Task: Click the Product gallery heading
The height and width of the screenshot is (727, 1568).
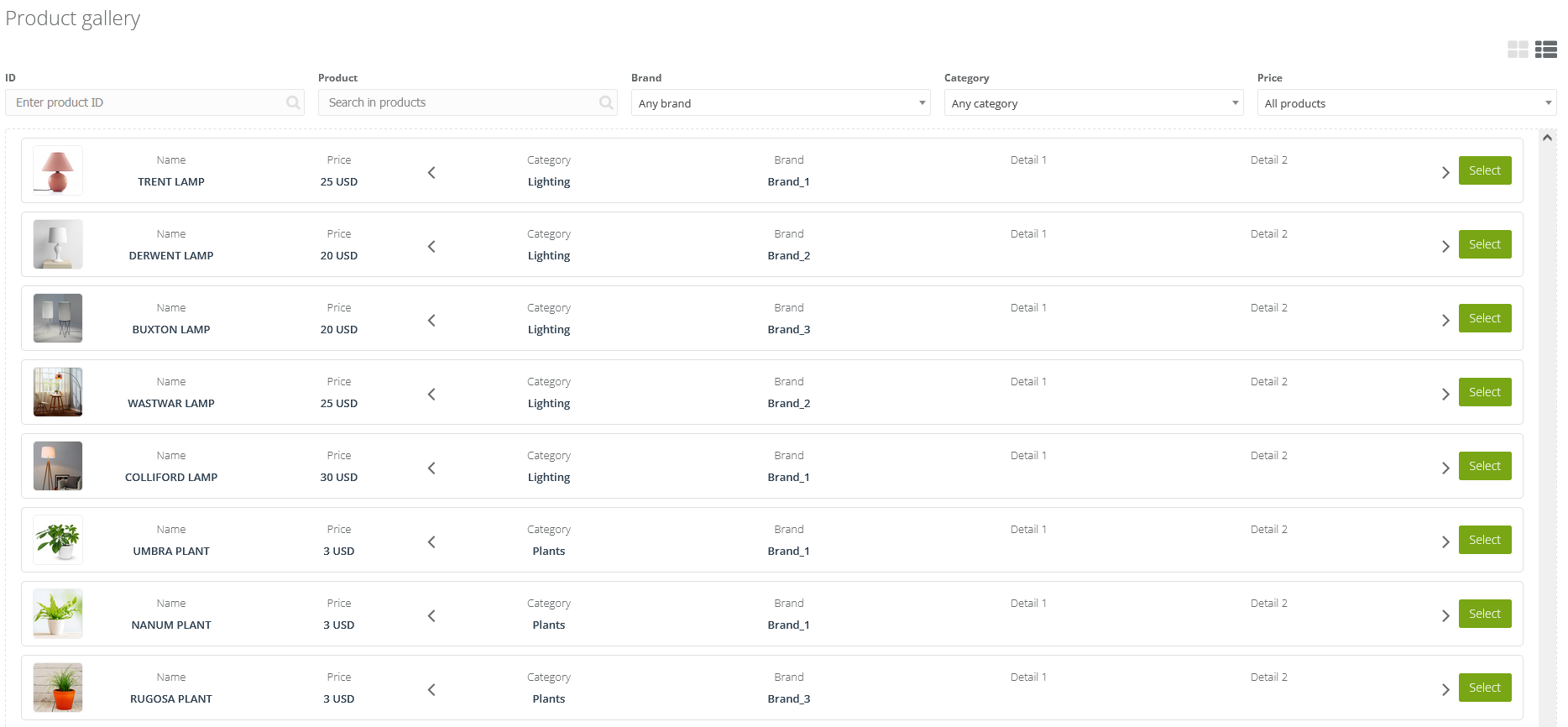Action: (x=73, y=18)
